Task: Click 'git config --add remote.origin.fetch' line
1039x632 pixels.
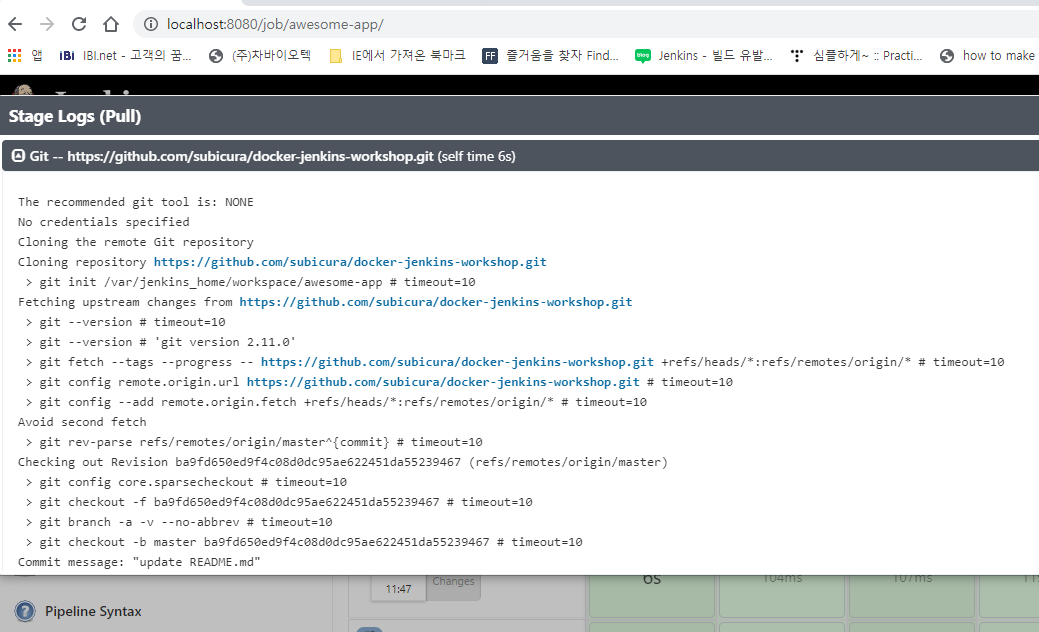Action: 335,402
